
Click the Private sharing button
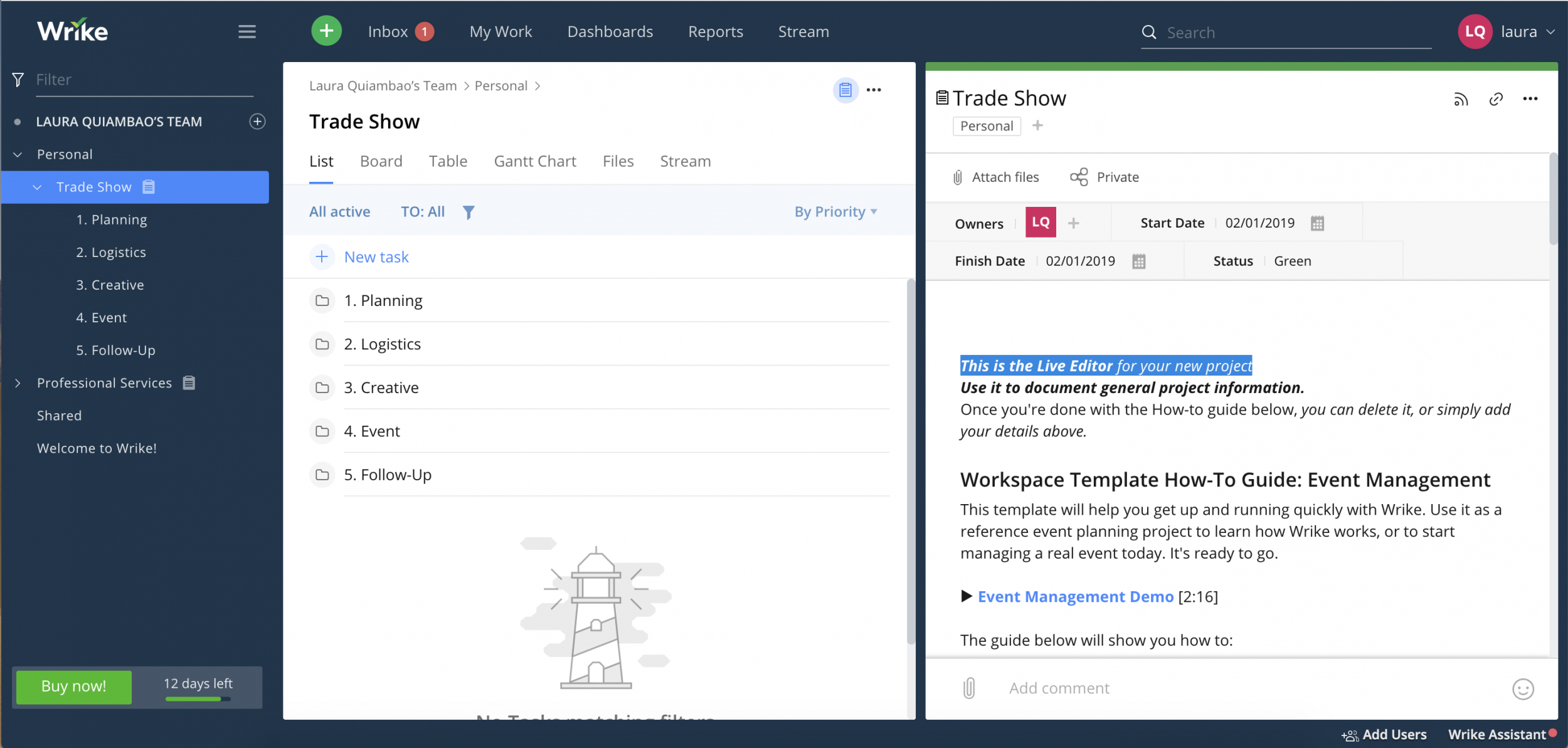click(x=1104, y=177)
